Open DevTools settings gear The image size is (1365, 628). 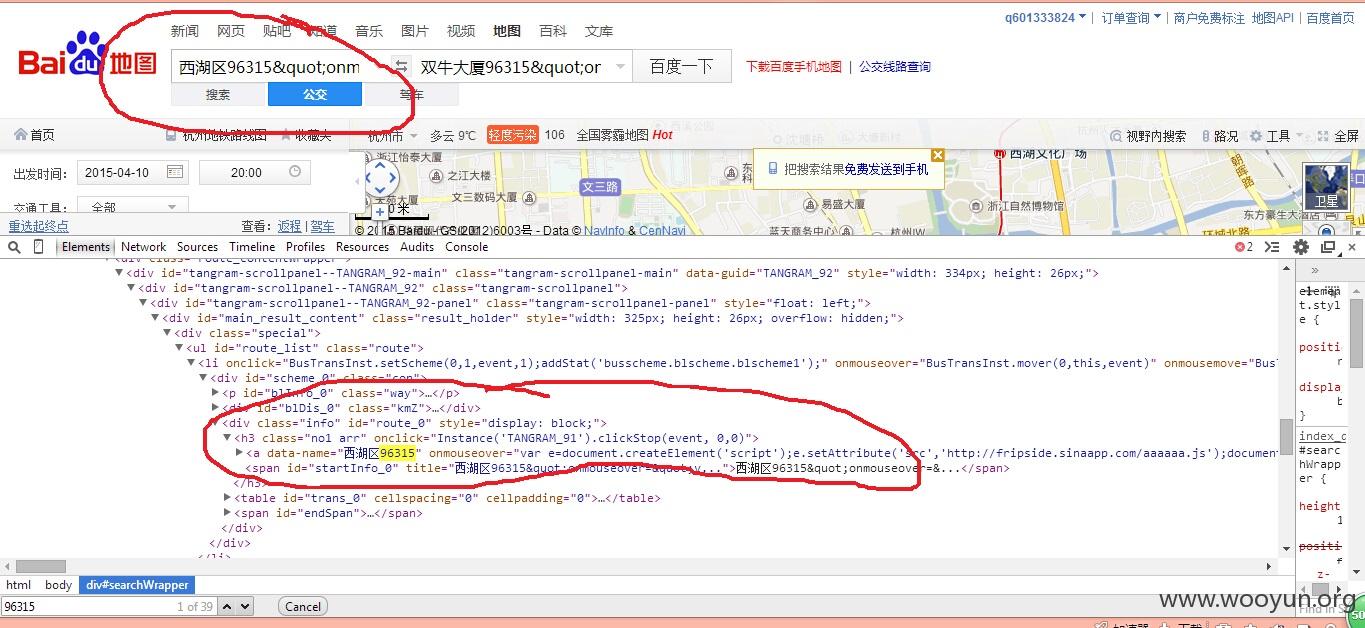[x=1301, y=247]
